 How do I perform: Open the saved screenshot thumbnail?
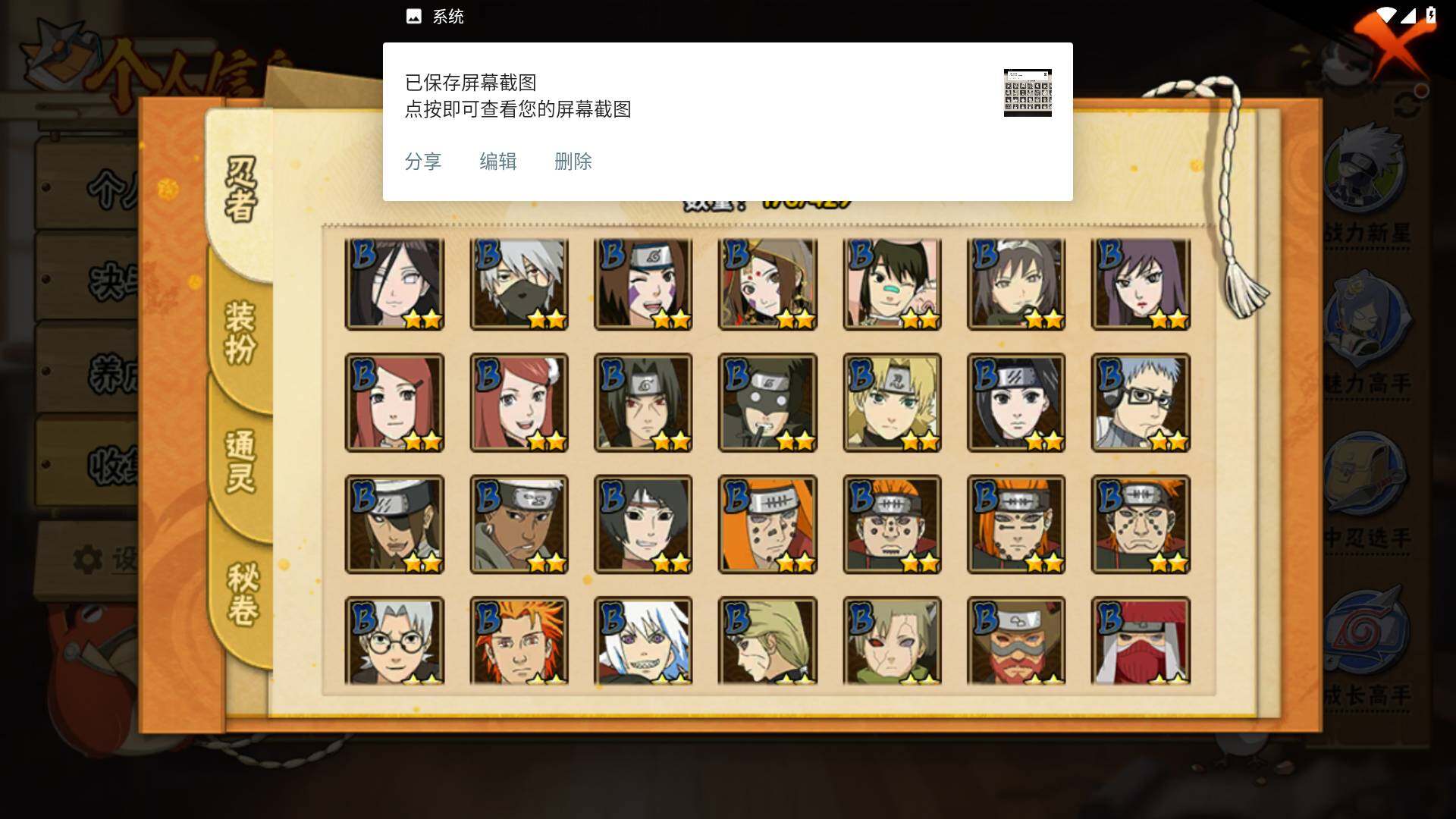(1028, 93)
